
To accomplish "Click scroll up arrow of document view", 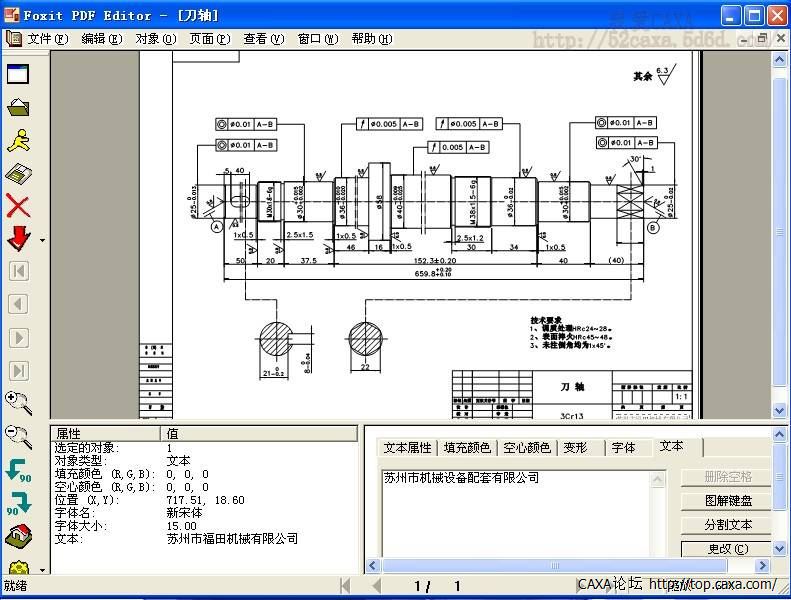I will (x=780, y=60).
